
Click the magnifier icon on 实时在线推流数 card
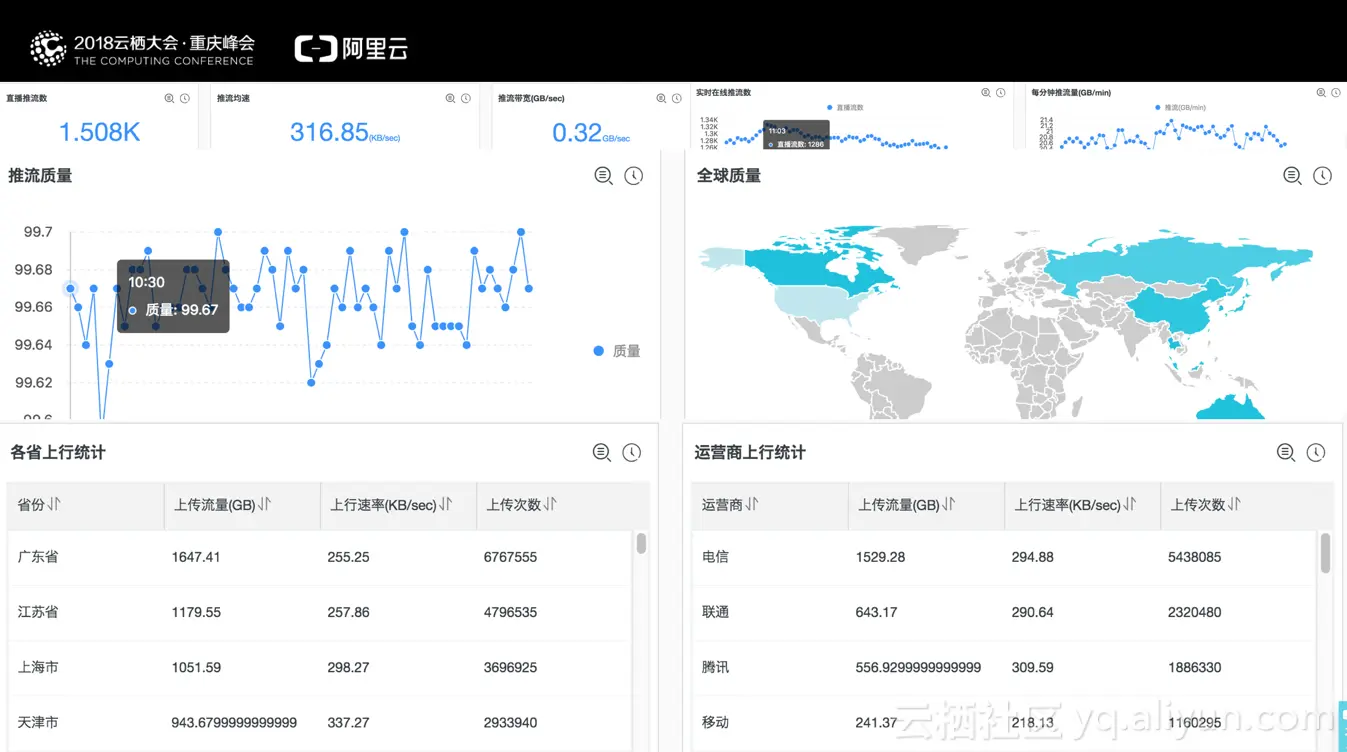[x=985, y=92]
